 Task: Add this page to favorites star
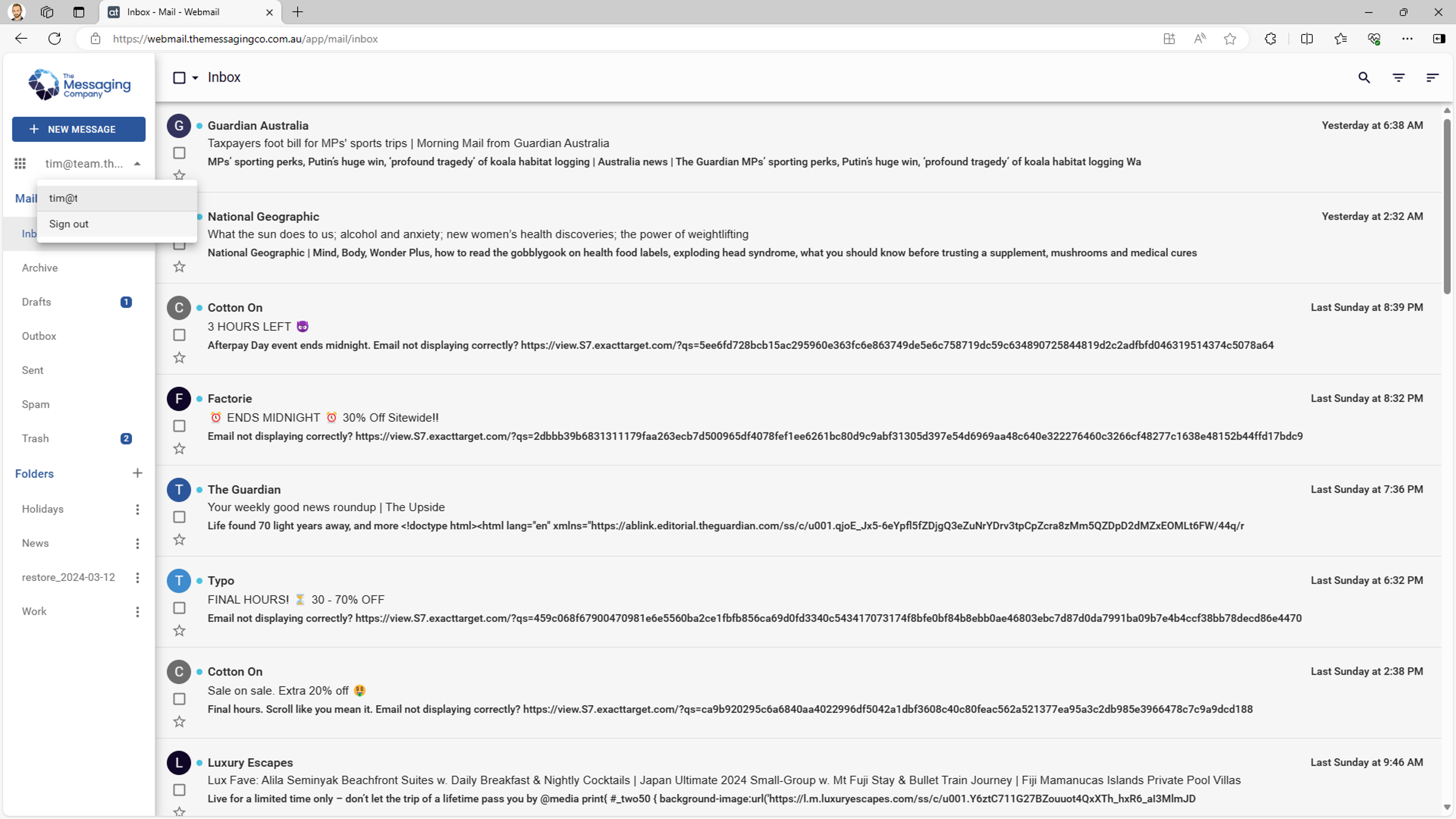click(x=1229, y=38)
